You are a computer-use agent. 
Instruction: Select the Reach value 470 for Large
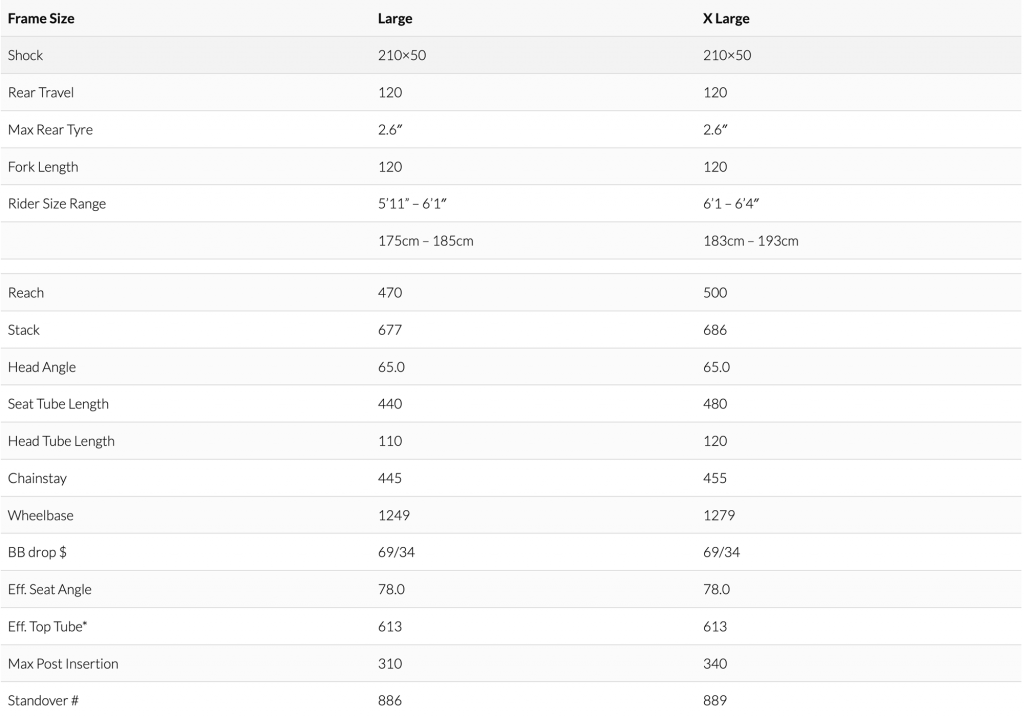point(390,293)
